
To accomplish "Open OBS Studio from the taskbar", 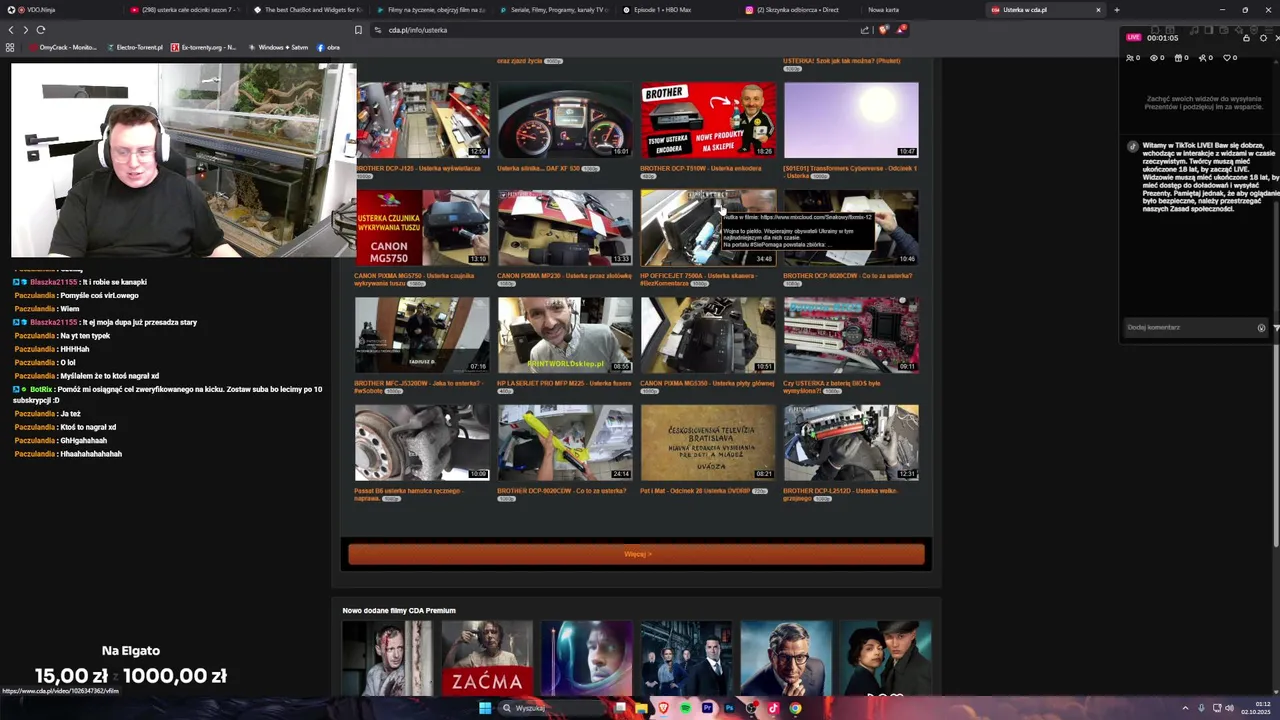I will (x=751, y=708).
